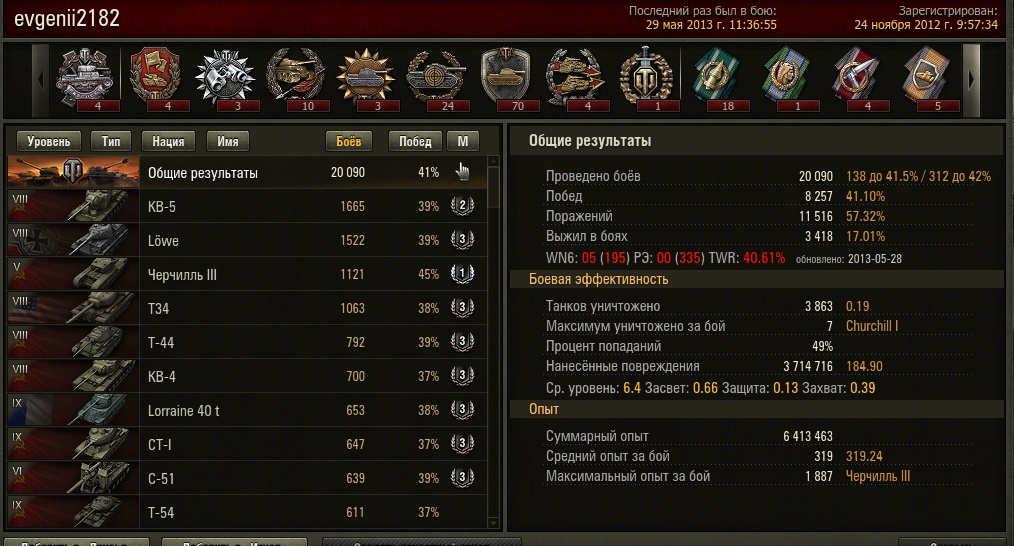Sort tank list by Тип
1014x546 pixels.
click(x=111, y=141)
